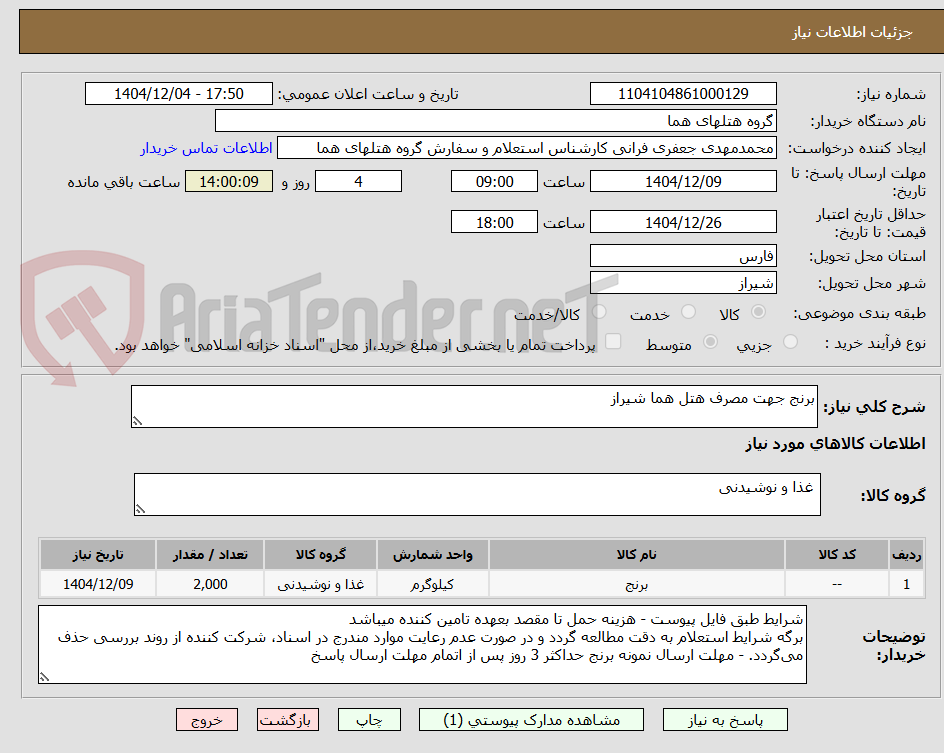This screenshot has height=753, width=944.
Task: Click the نام کالا column header
Action: tap(636, 554)
